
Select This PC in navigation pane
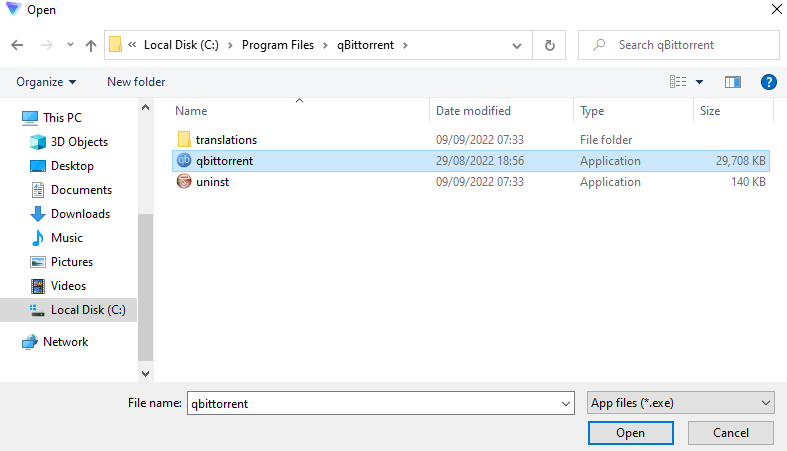pos(62,117)
